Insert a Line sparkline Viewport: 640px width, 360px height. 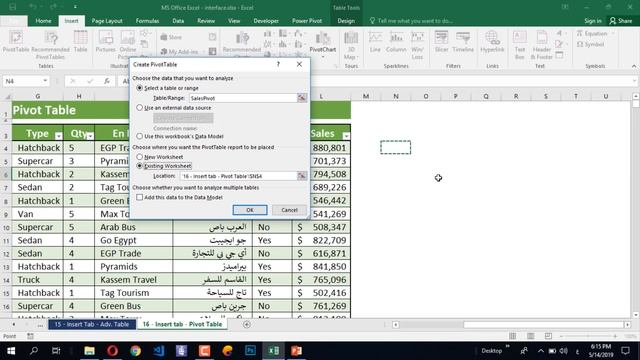click(375, 42)
